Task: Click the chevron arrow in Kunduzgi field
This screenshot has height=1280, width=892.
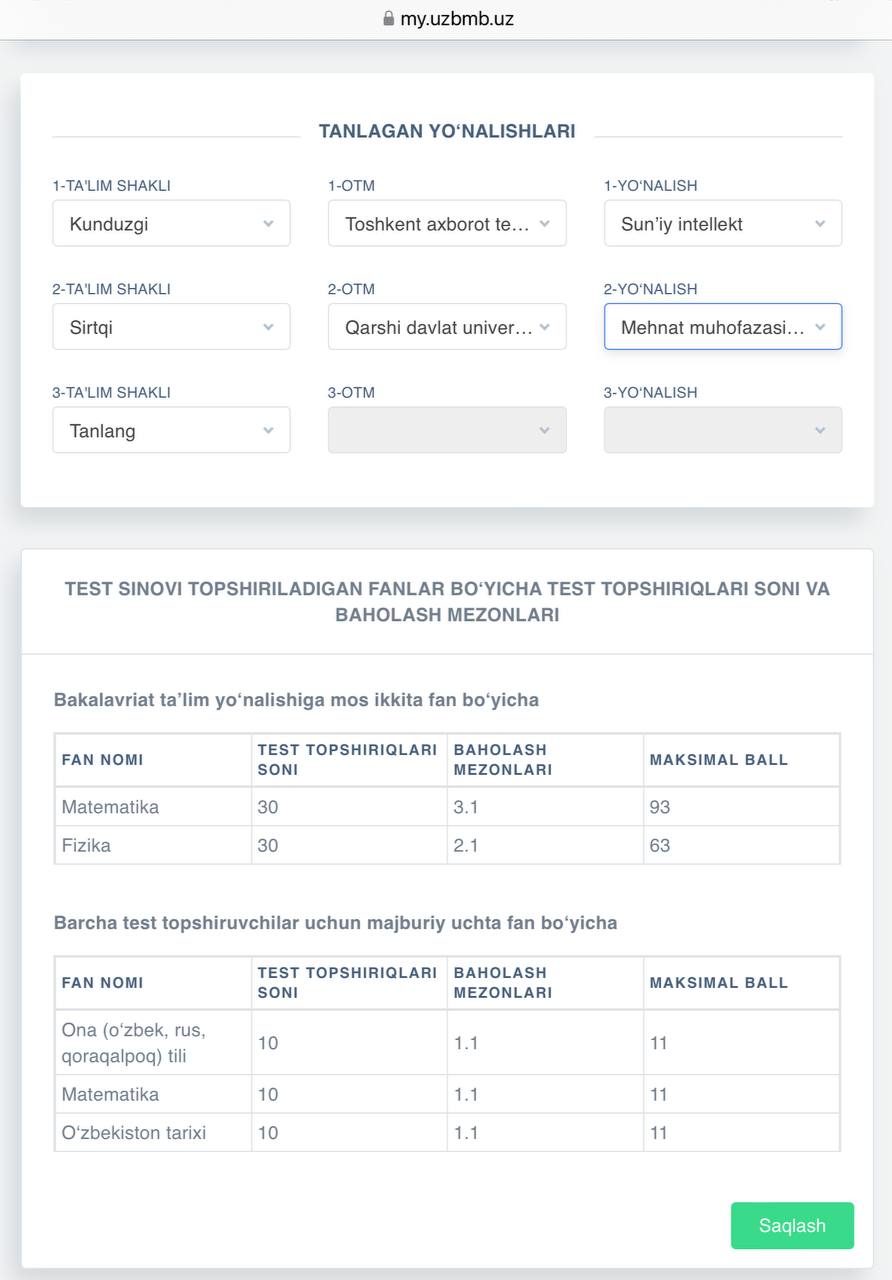Action: 268,224
